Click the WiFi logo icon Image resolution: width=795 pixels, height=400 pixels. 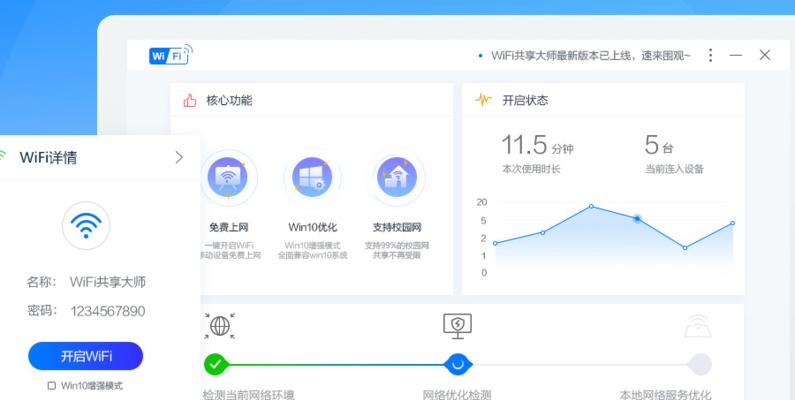171,54
